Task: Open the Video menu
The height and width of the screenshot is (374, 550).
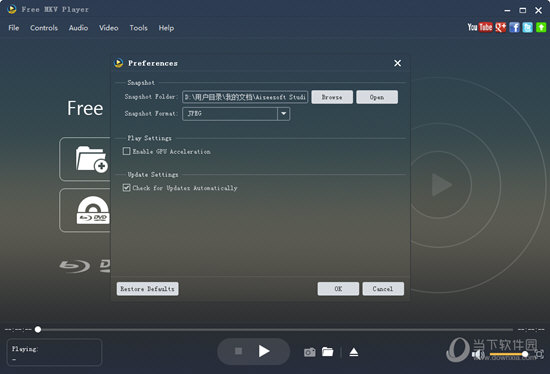Action: tap(108, 28)
